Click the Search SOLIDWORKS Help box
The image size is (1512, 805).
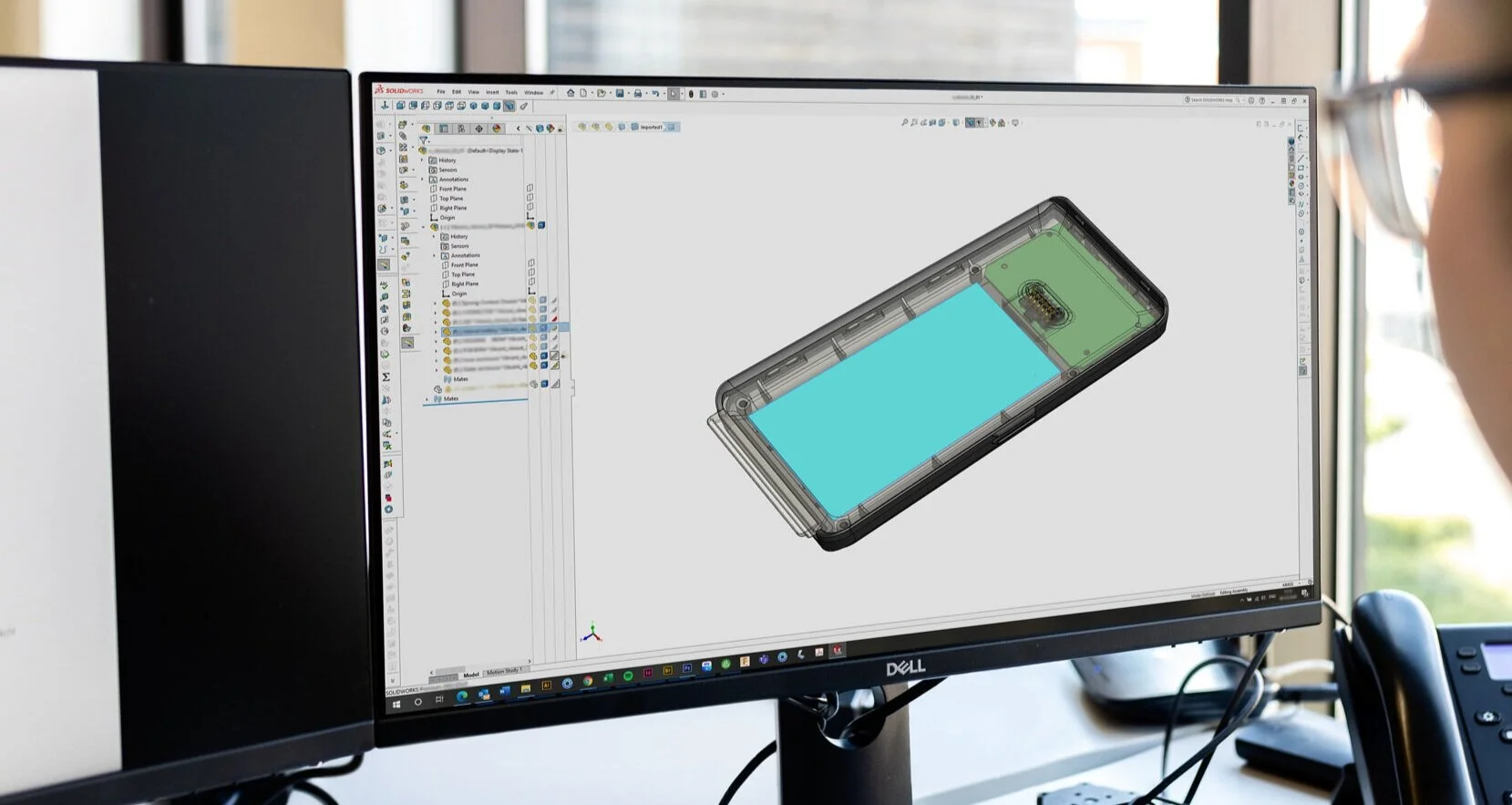(x=1212, y=99)
